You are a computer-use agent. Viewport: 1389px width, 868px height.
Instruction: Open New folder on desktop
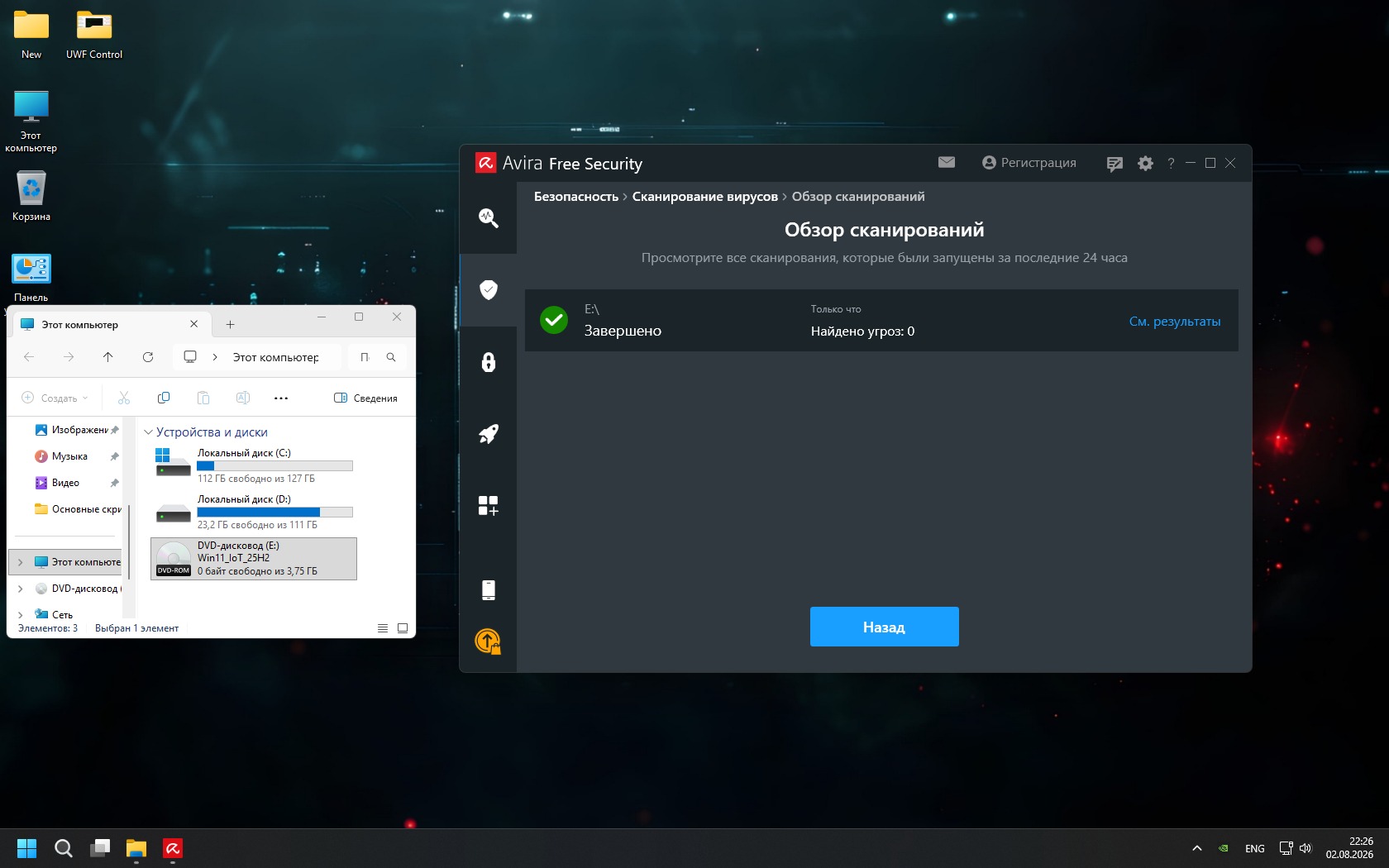[x=31, y=35]
